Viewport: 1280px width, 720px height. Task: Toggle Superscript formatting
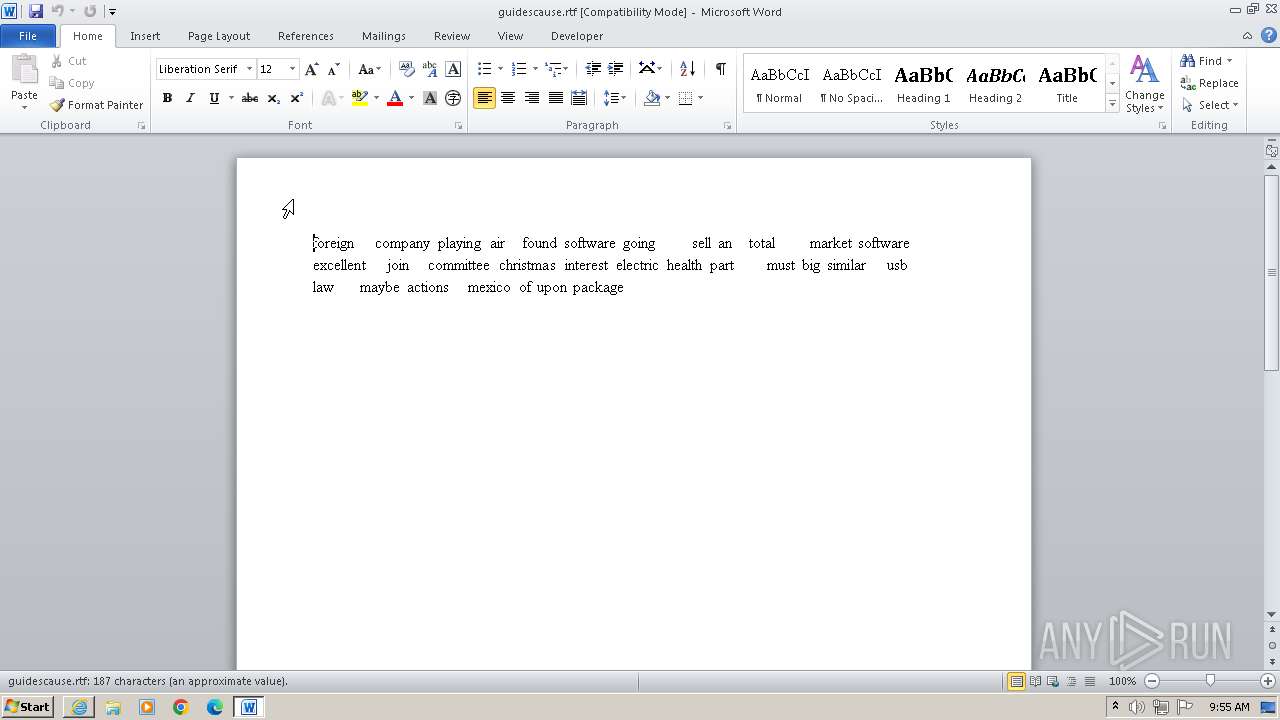[297, 98]
